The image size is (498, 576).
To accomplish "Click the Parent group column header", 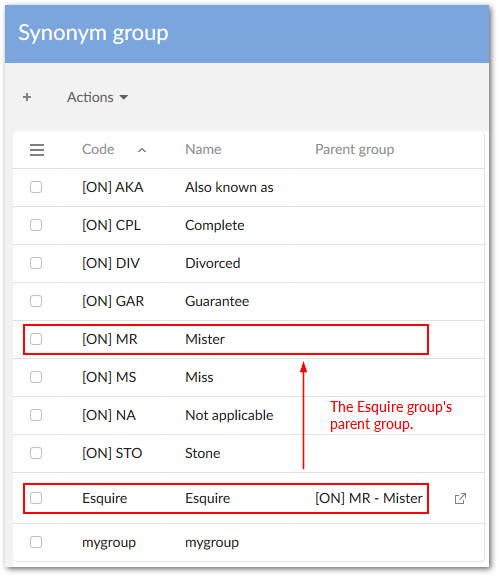I will [x=354, y=150].
